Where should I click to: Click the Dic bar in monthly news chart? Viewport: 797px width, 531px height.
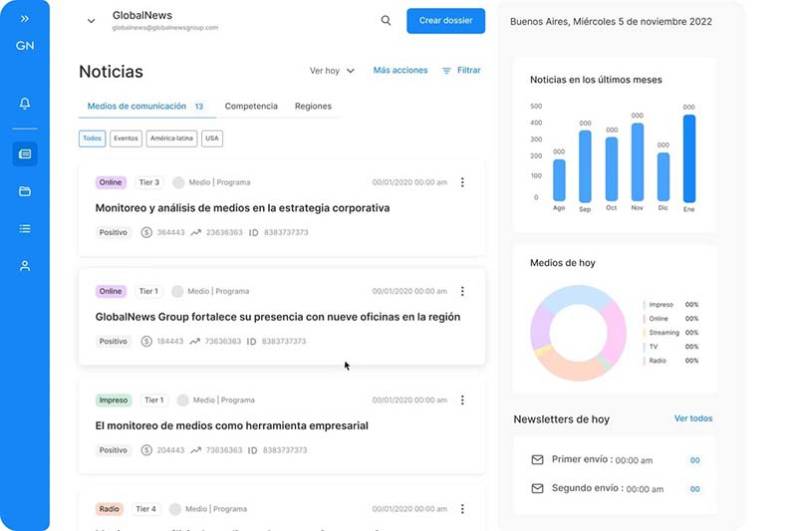[x=663, y=177]
